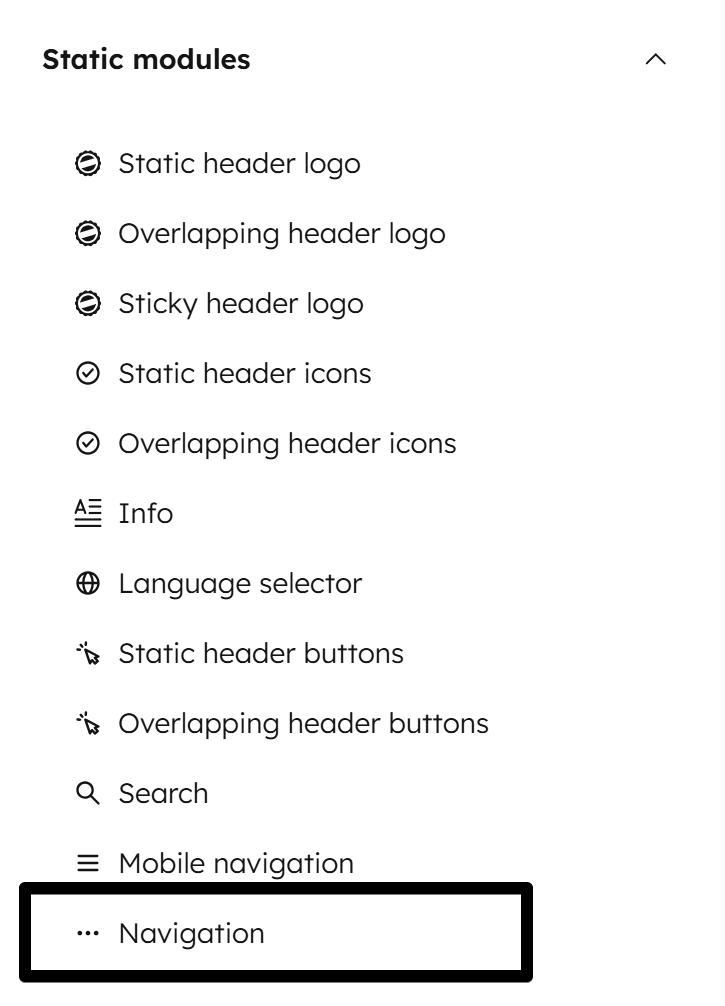Click the hamburger icon for Mobile navigation

click(x=89, y=863)
